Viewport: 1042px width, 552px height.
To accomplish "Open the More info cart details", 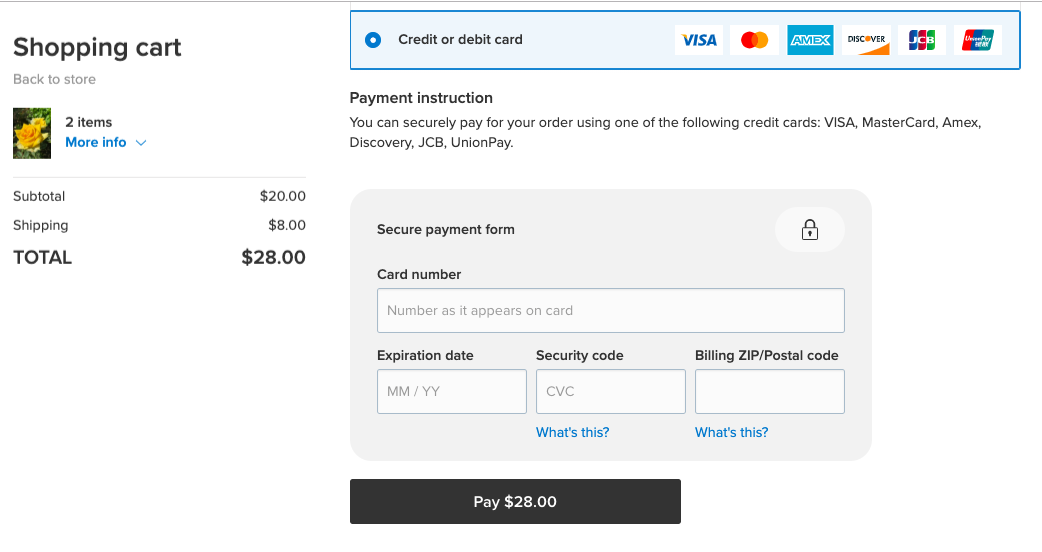I will point(96,142).
